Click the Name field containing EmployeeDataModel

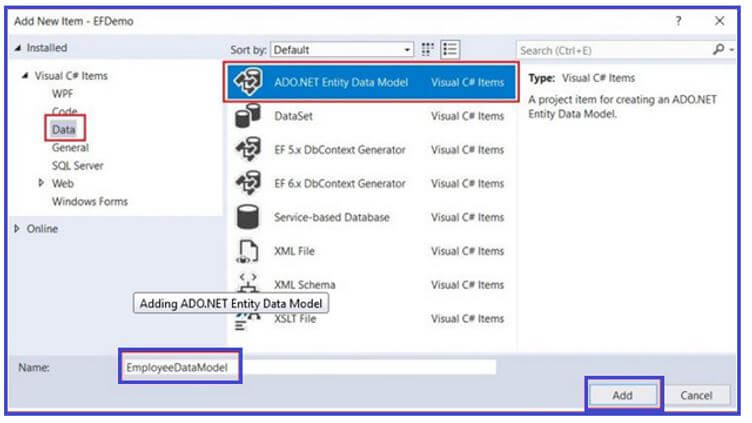coord(309,367)
